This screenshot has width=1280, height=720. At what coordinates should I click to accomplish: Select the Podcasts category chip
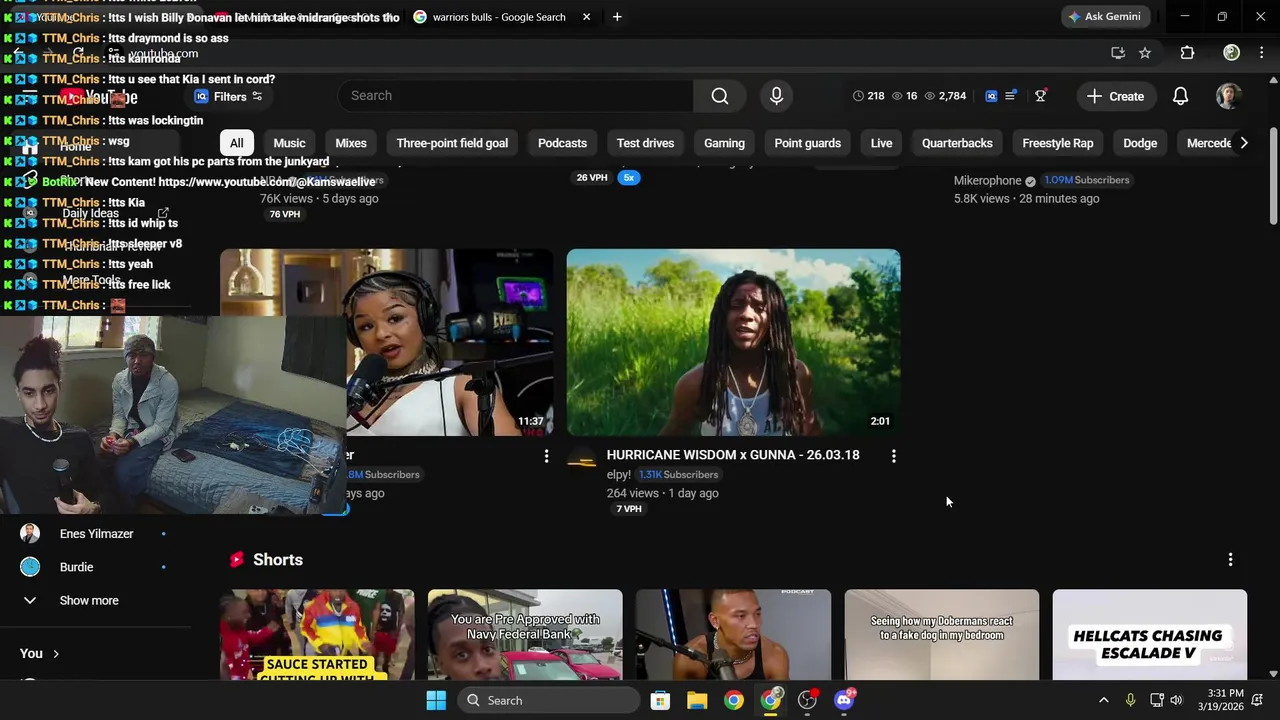click(x=562, y=143)
